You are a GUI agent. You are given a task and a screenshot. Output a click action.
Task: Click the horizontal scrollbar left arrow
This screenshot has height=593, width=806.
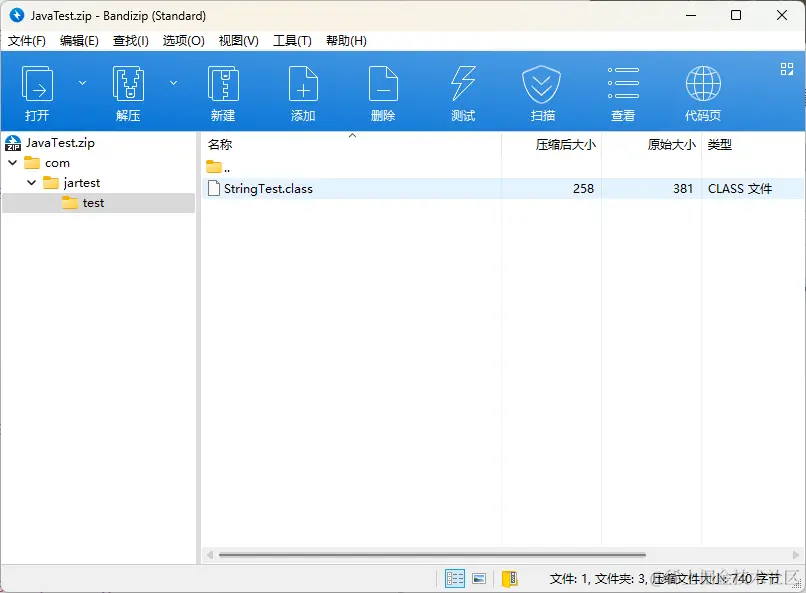click(210, 555)
